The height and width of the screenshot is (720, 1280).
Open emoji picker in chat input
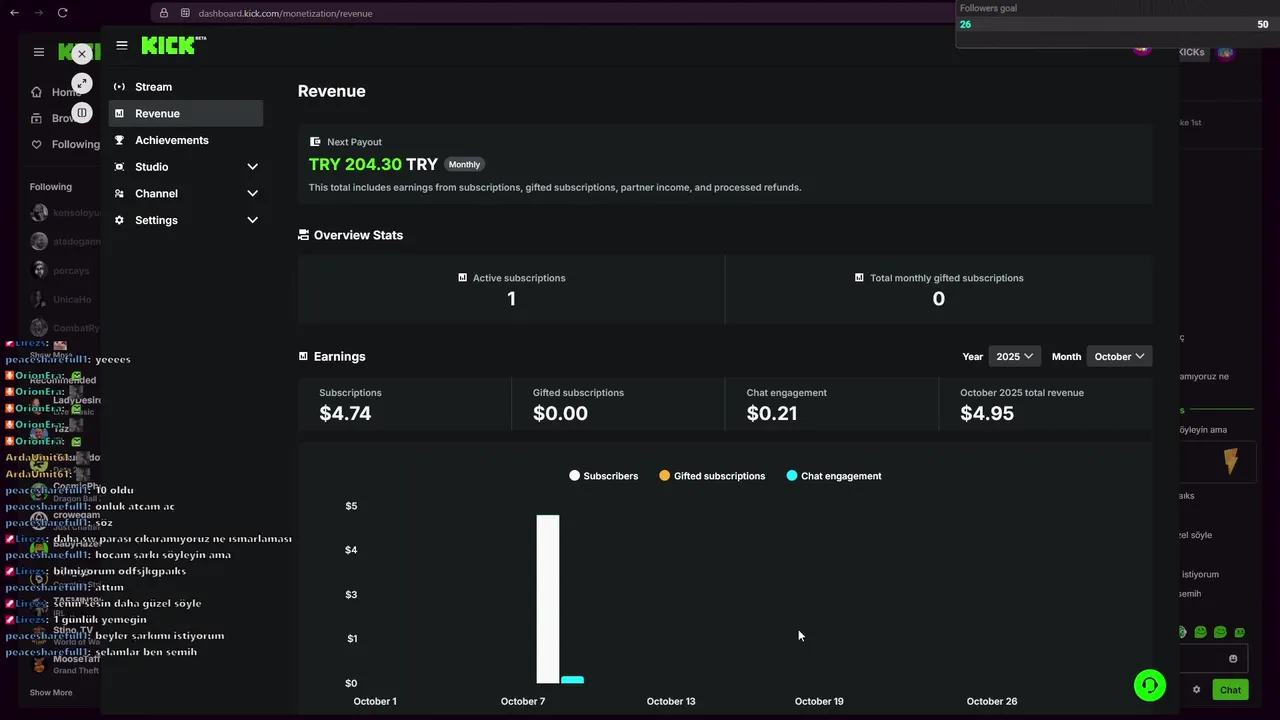tap(1233, 658)
